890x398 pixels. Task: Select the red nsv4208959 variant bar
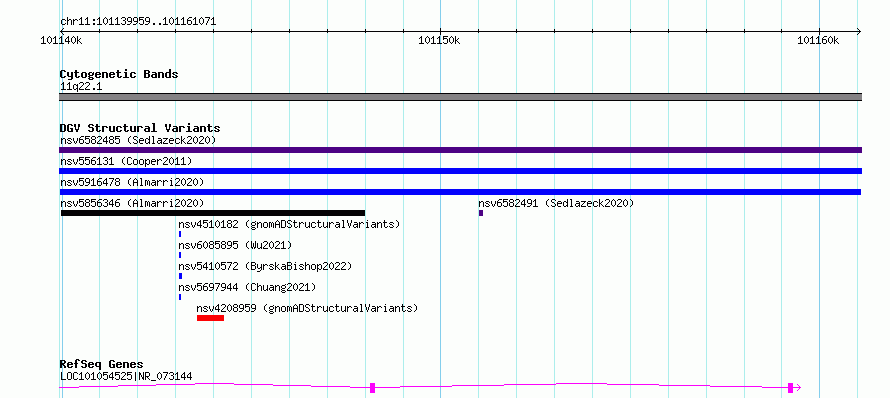211,318
